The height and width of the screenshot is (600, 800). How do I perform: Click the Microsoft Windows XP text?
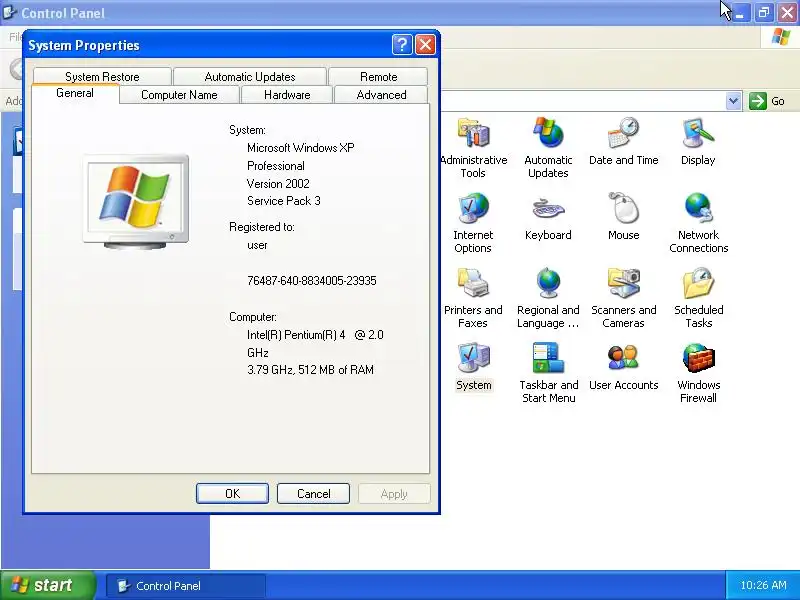pos(301,148)
